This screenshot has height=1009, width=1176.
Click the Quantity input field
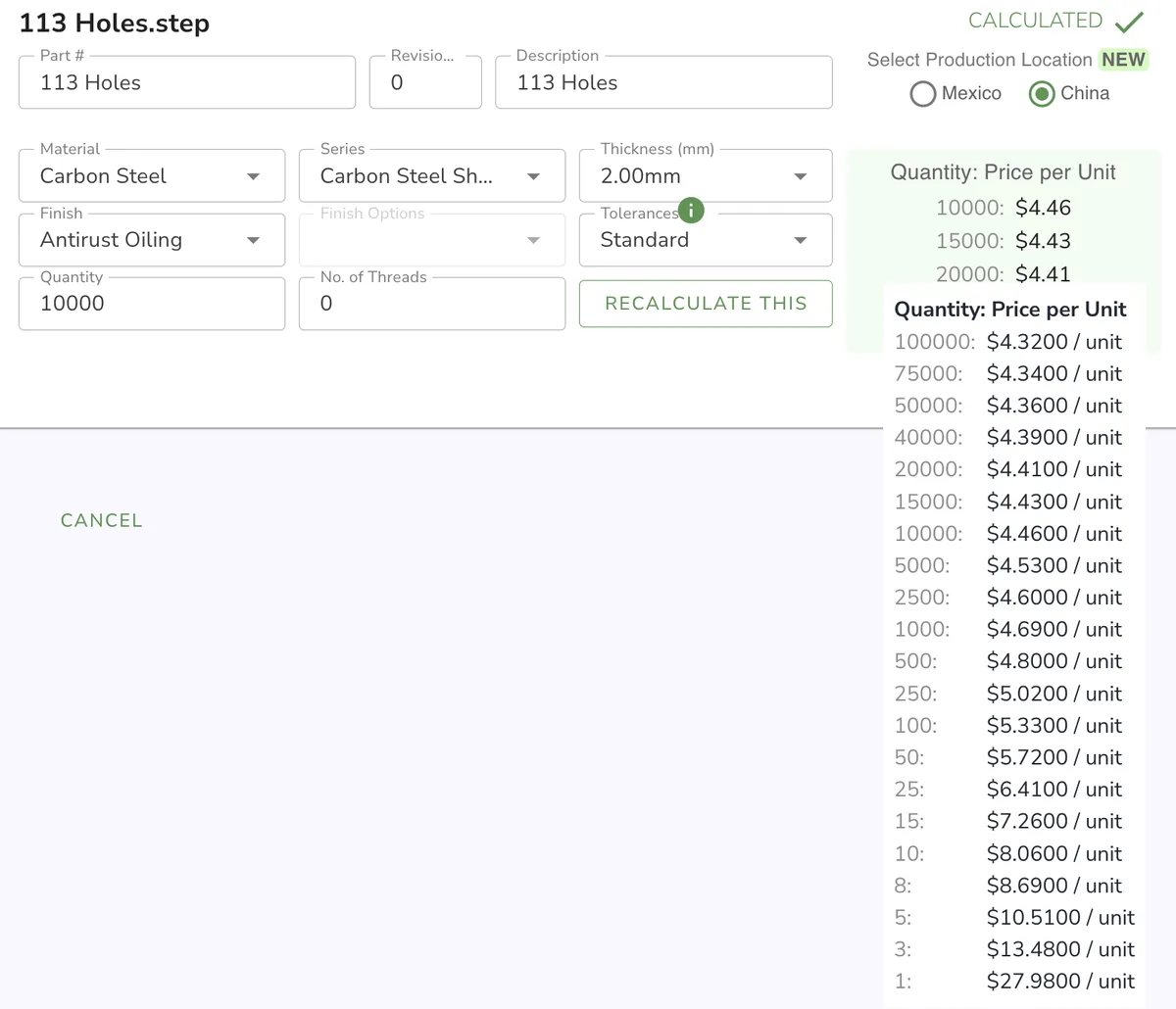(x=152, y=304)
